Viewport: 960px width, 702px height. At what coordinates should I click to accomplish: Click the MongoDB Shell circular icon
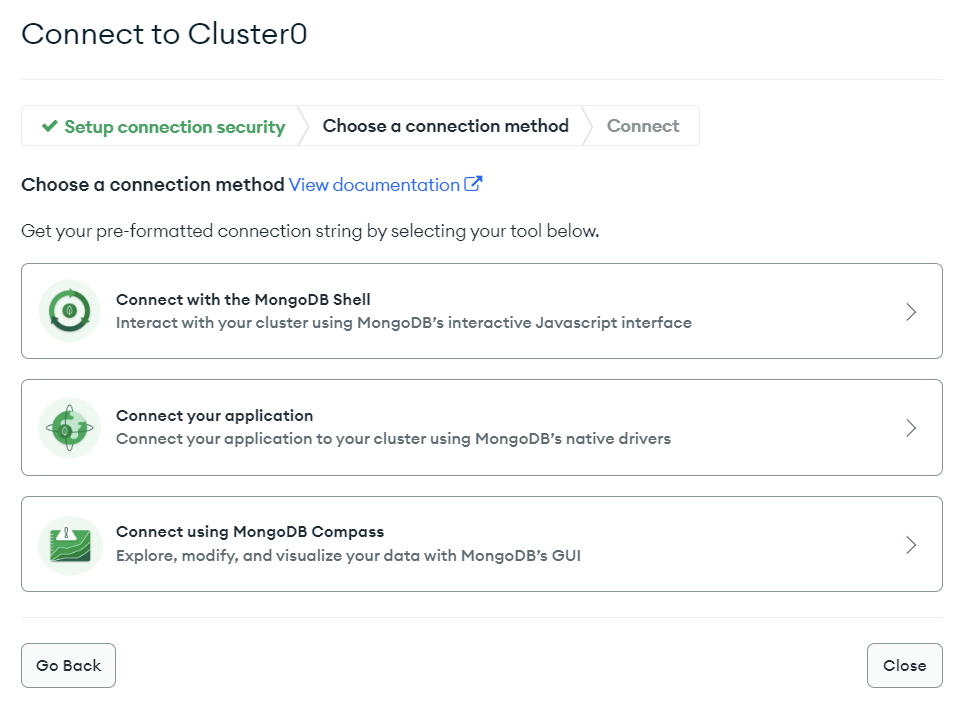coord(70,311)
